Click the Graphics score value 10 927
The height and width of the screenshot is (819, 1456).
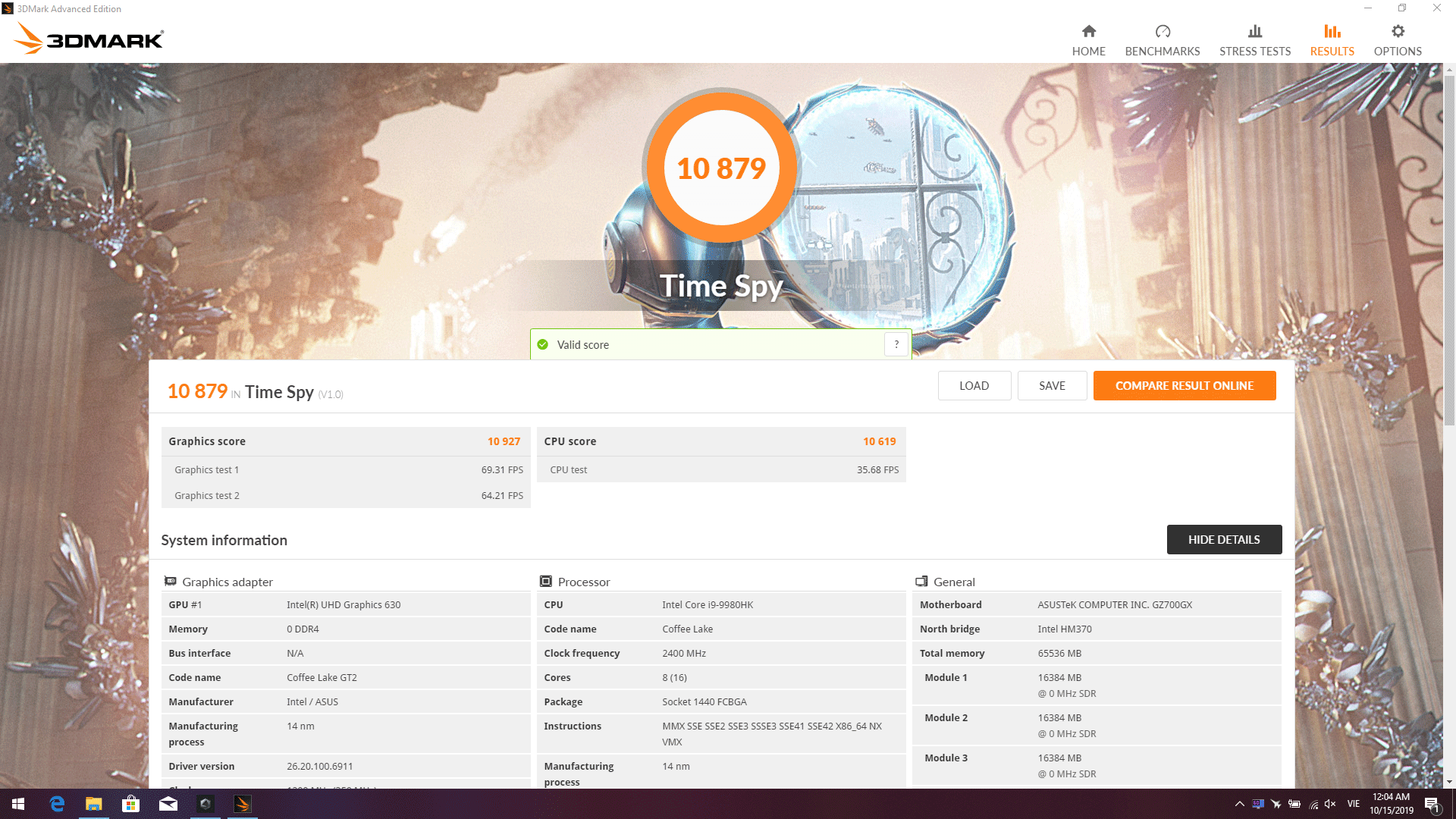coord(504,441)
